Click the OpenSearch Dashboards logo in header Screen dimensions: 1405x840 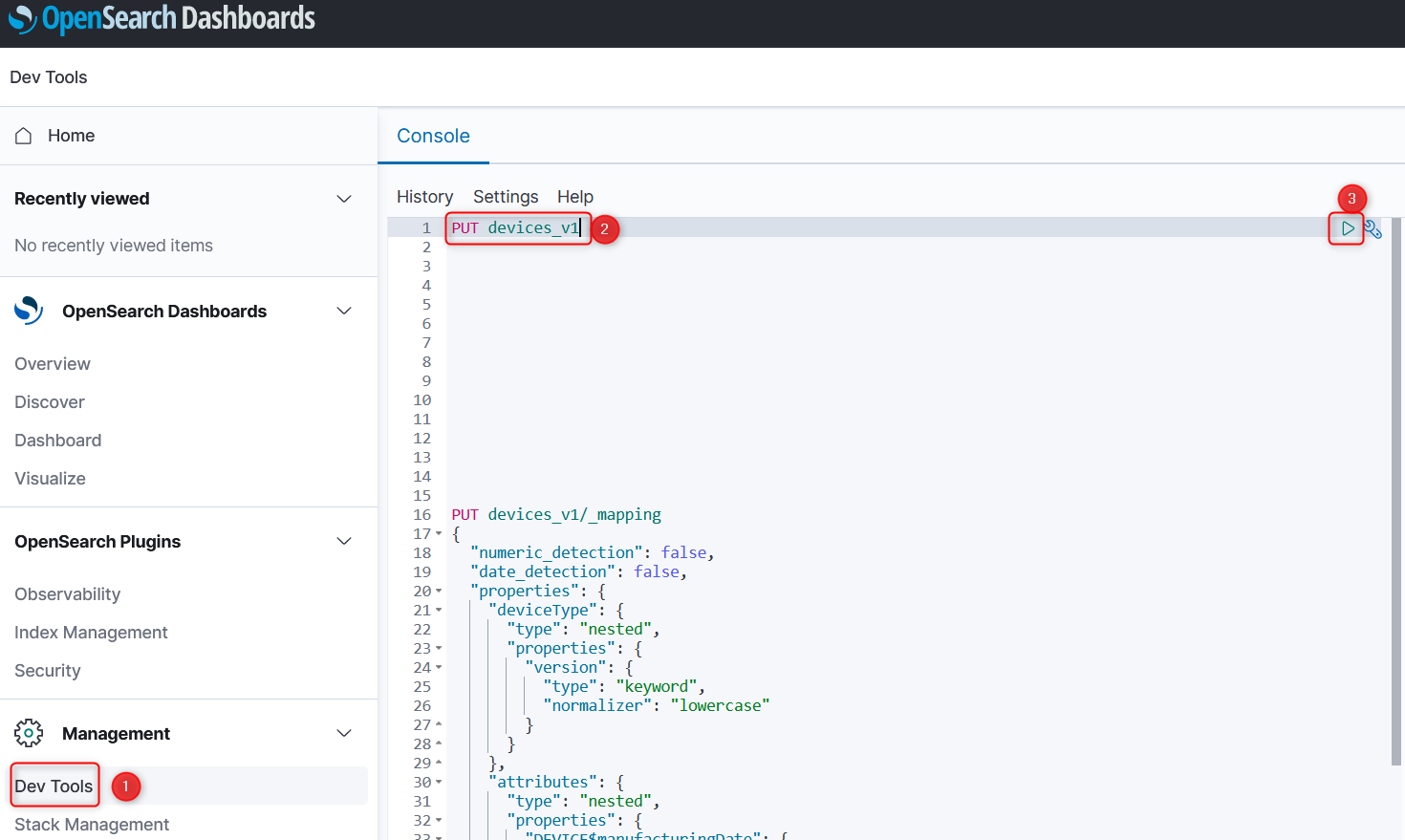click(x=162, y=19)
